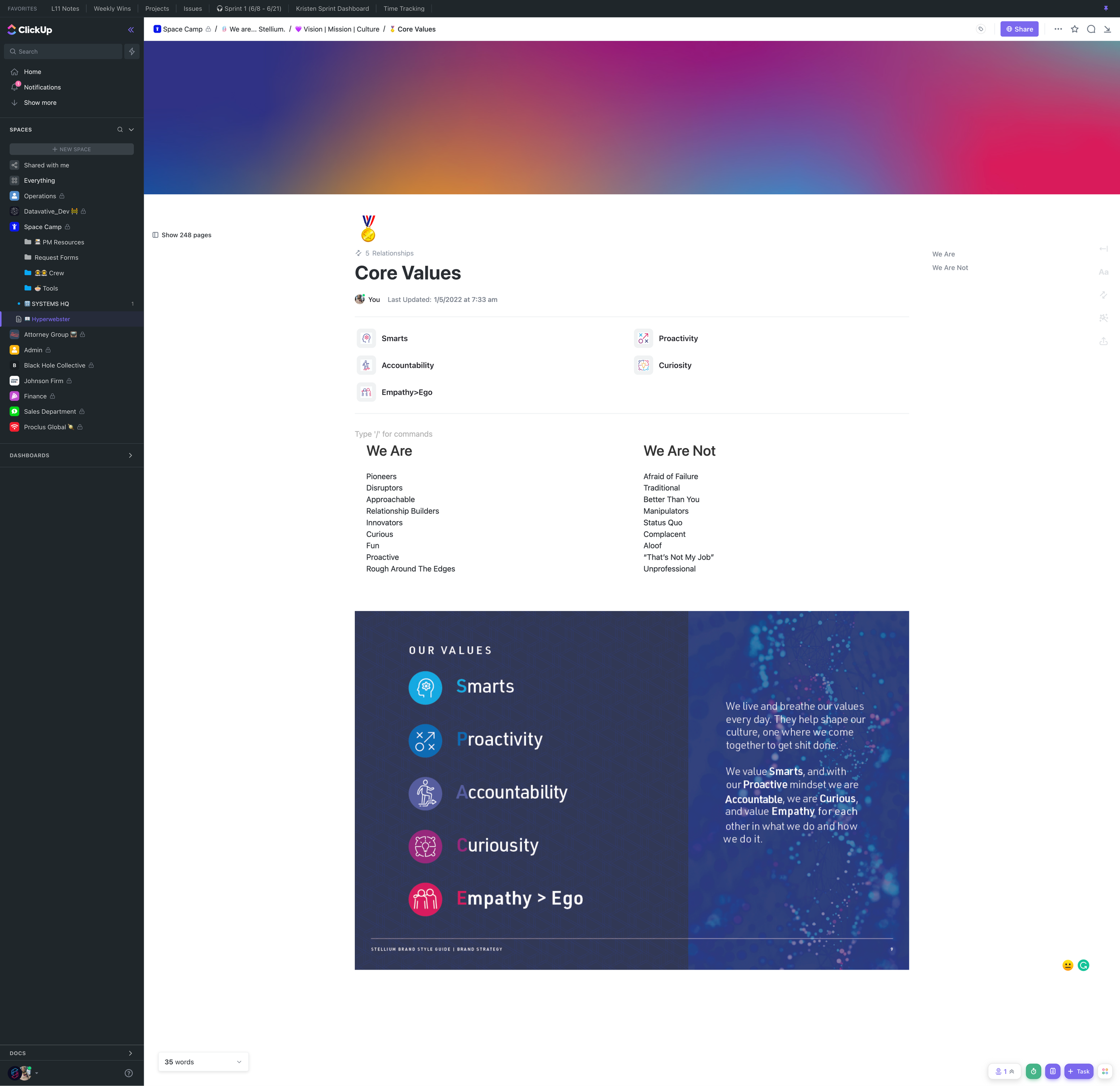
Task: Collapse the Spaces section chevron
Action: [x=131, y=130]
